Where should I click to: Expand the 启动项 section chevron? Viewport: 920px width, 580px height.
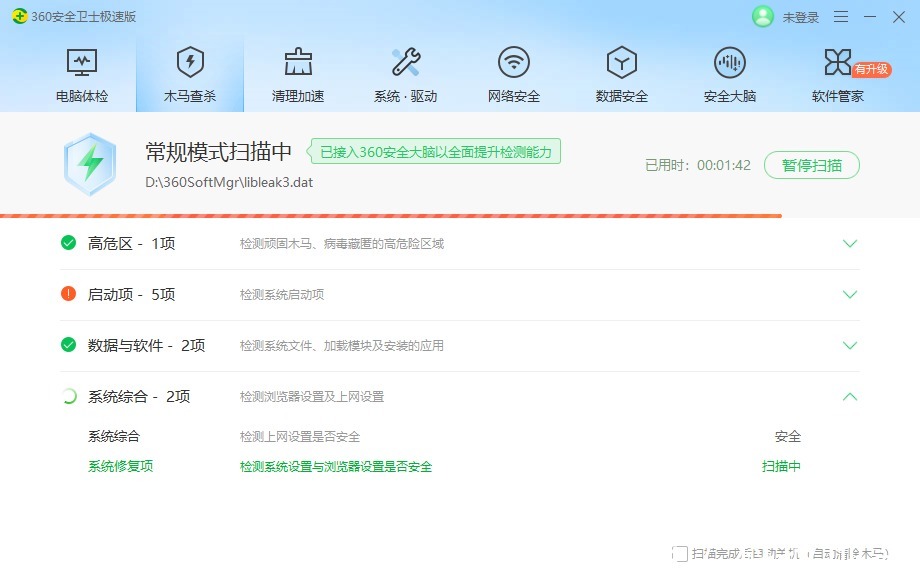point(850,294)
